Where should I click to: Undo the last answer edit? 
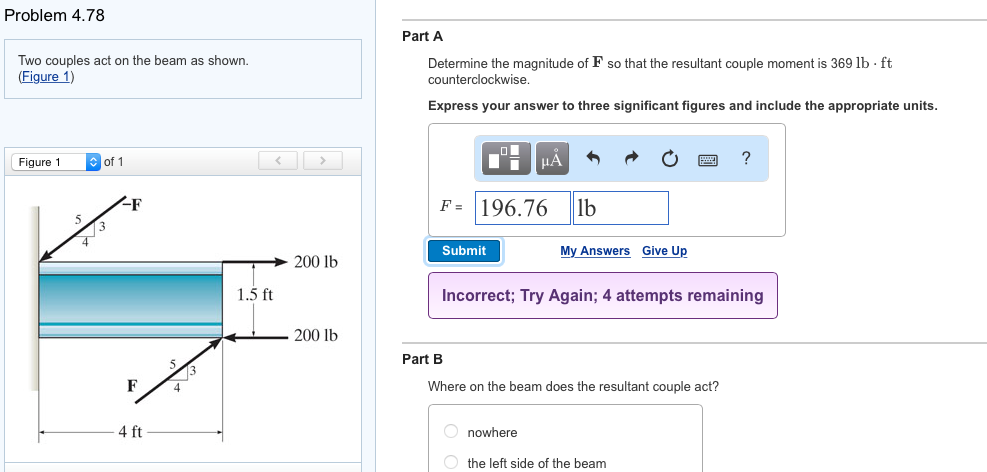point(592,158)
